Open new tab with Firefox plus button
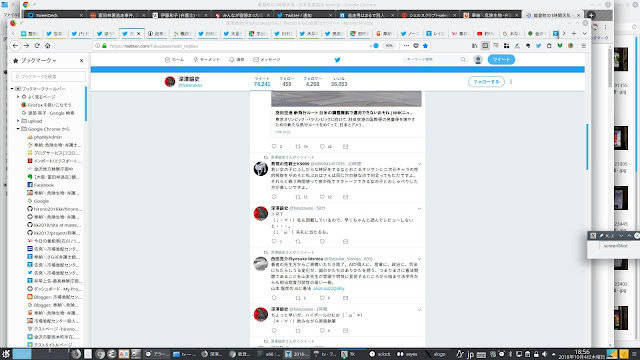 [x=574, y=33]
